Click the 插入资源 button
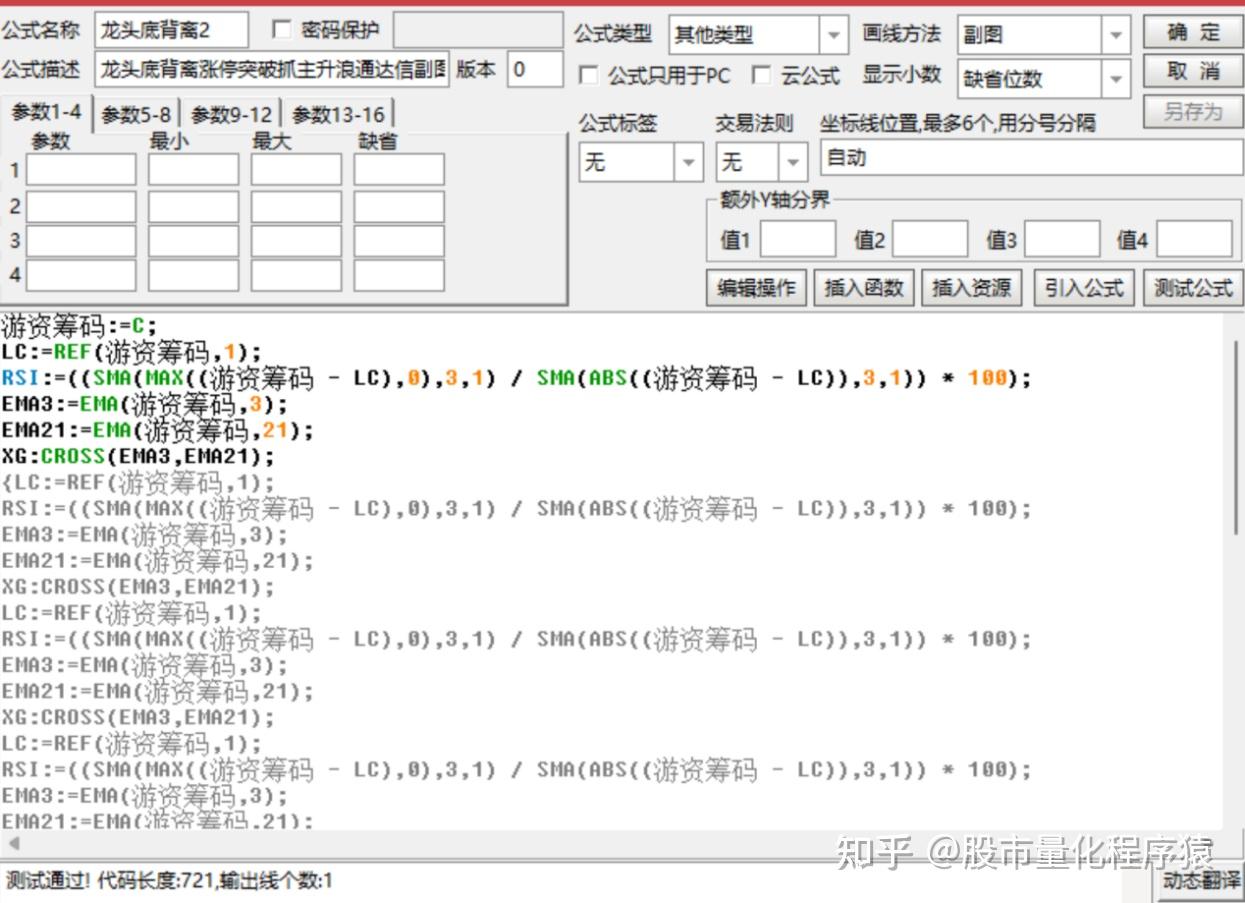 coord(972,288)
